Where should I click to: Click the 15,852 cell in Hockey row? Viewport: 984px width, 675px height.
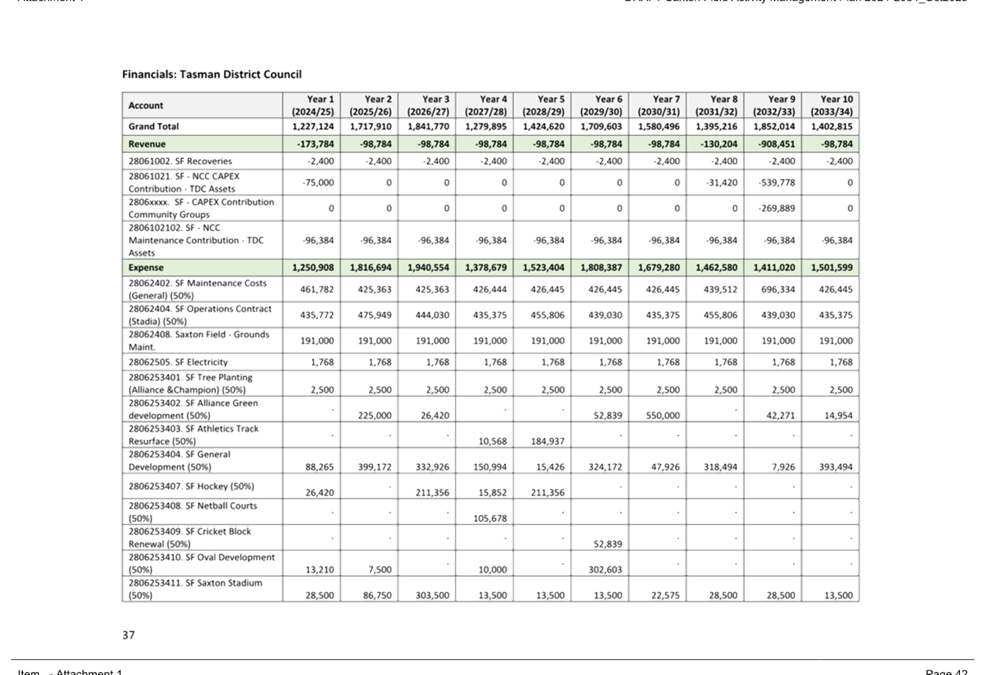point(493,493)
